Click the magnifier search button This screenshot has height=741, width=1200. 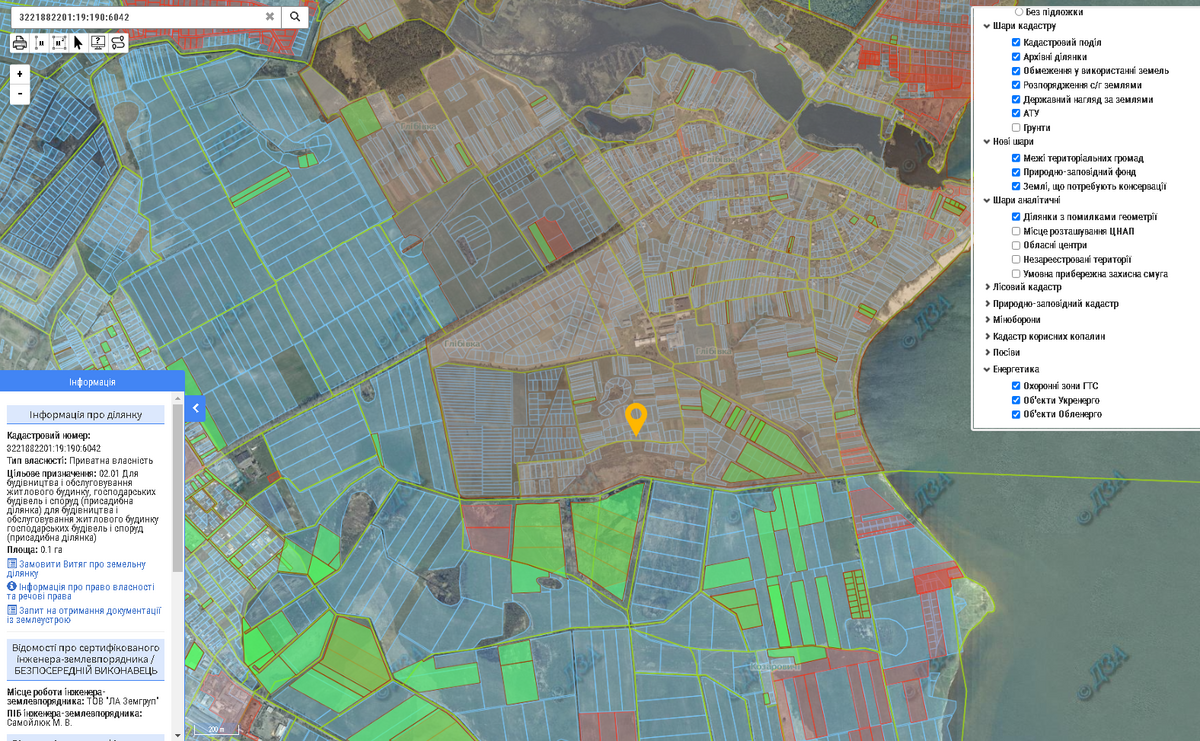coord(295,17)
